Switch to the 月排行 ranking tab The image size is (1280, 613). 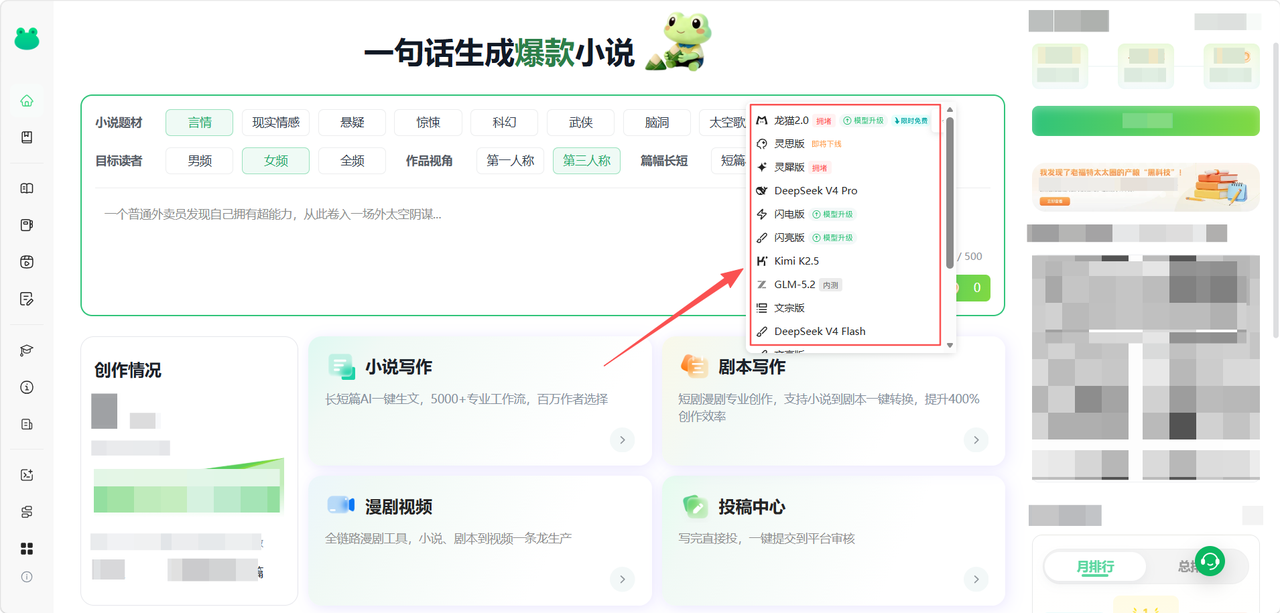point(1095,567)
